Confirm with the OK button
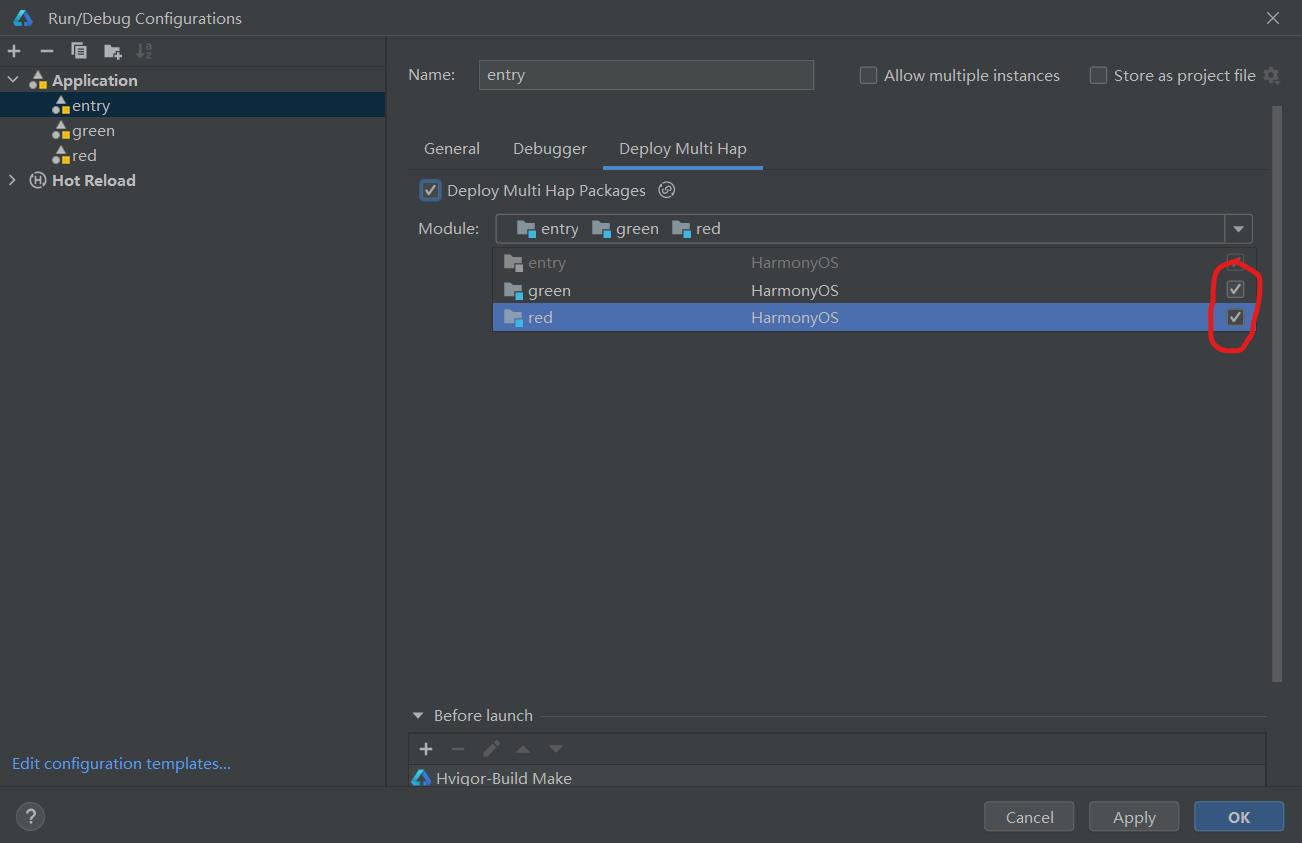 point(1239,817)
